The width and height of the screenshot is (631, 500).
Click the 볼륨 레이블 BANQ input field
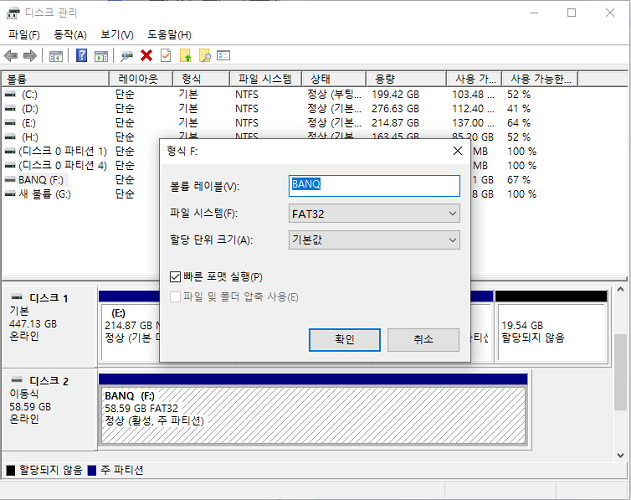[374, 186]
